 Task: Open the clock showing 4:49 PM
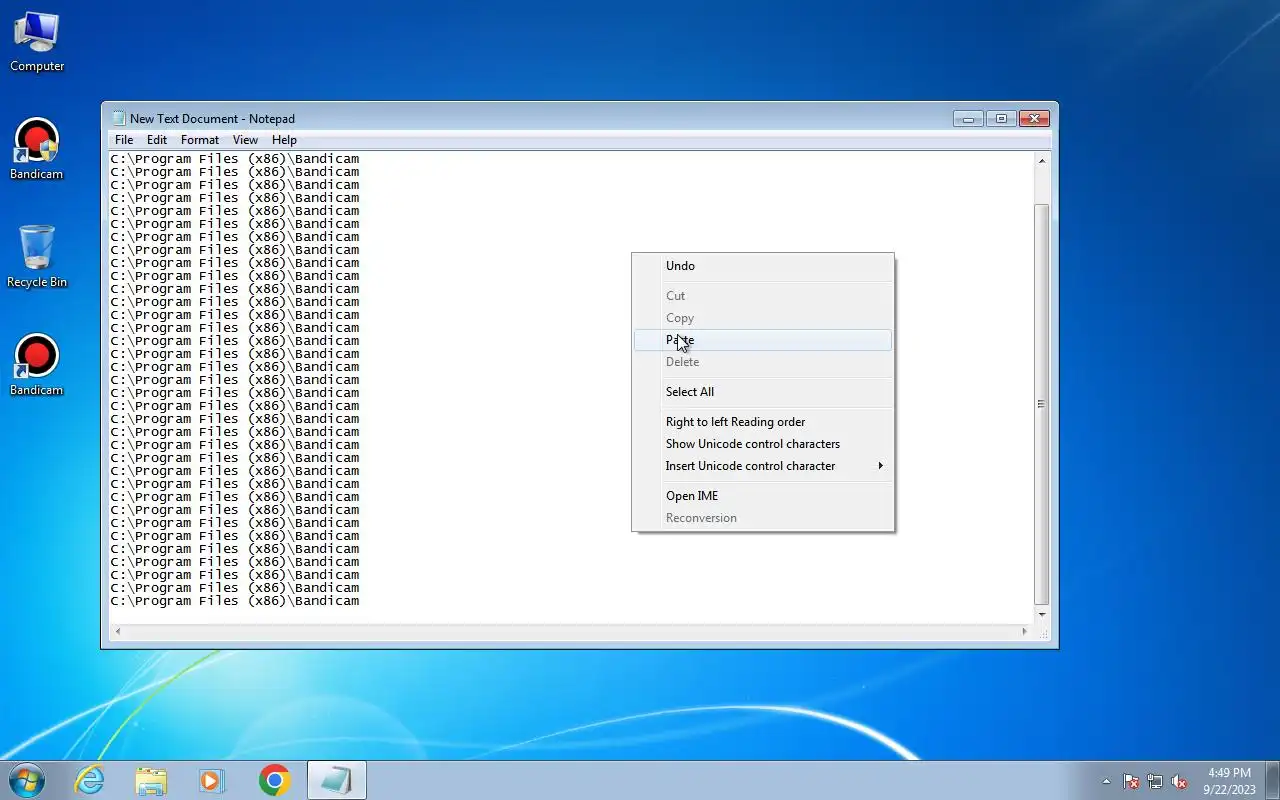pyautogui.click(x=1229, y=781)
